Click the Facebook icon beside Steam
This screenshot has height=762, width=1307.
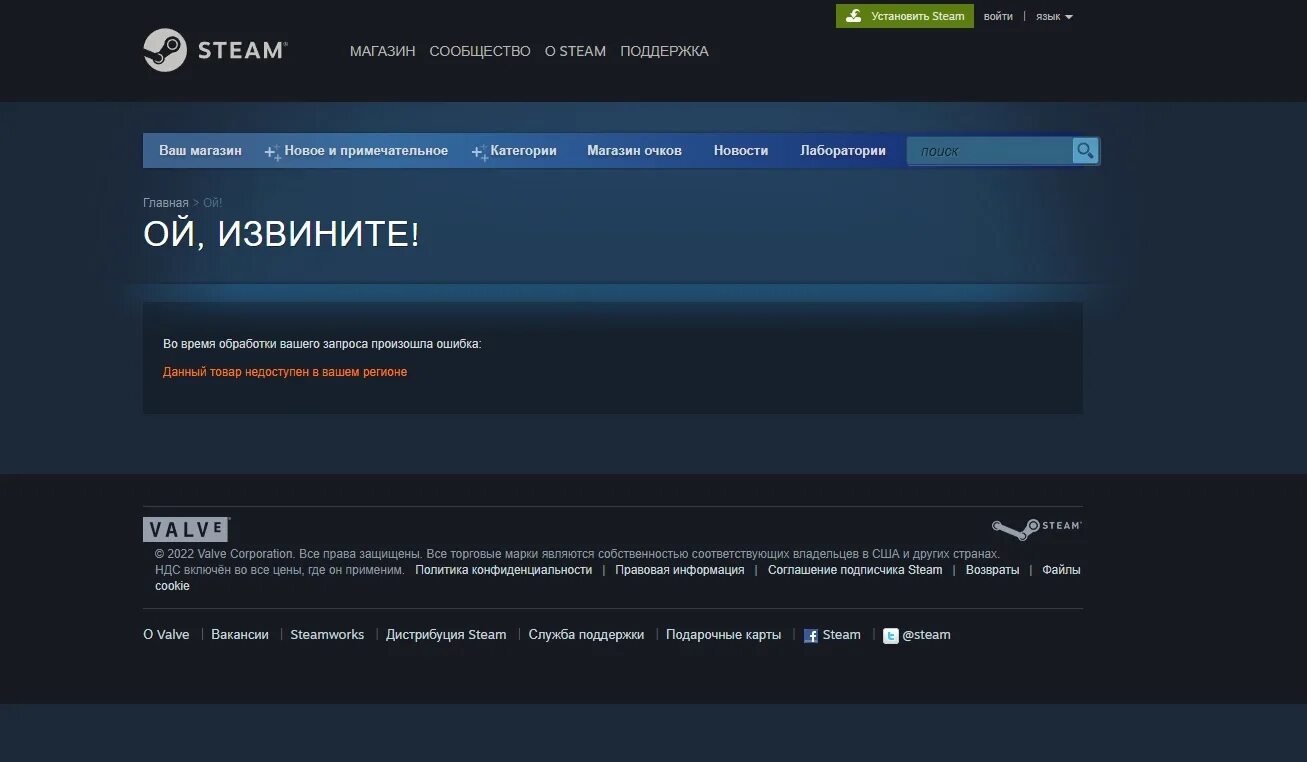(x=811, y=636)
